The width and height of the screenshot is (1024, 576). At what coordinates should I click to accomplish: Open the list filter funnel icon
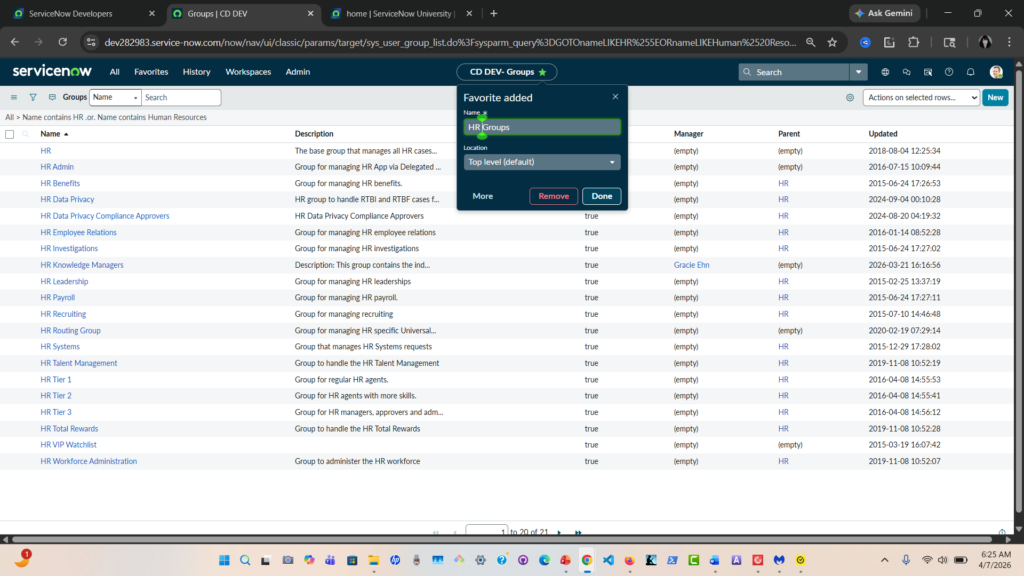tap(33, 98)
